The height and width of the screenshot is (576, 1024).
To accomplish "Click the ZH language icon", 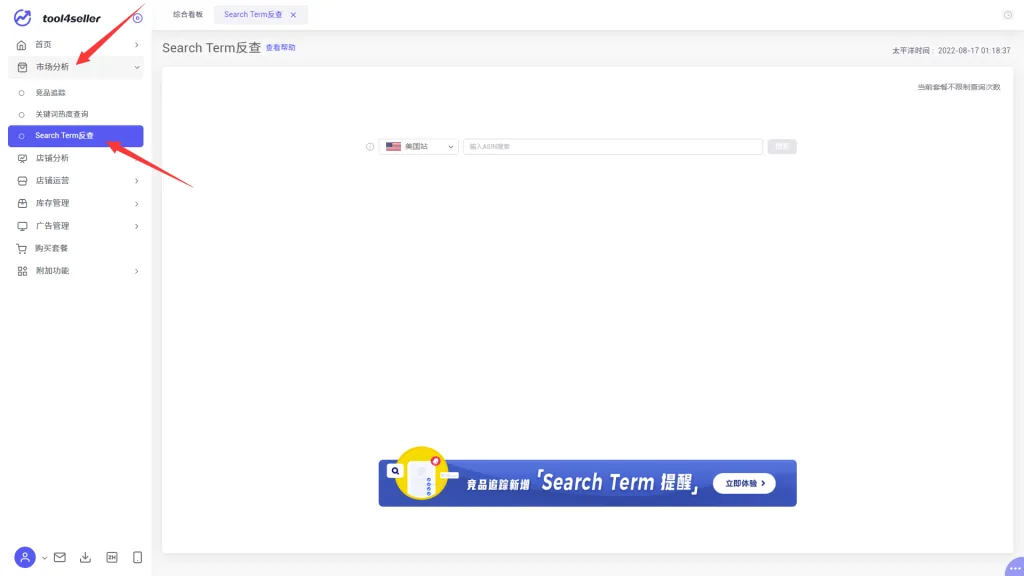I will pyautogui.click(x=112, y=558).
